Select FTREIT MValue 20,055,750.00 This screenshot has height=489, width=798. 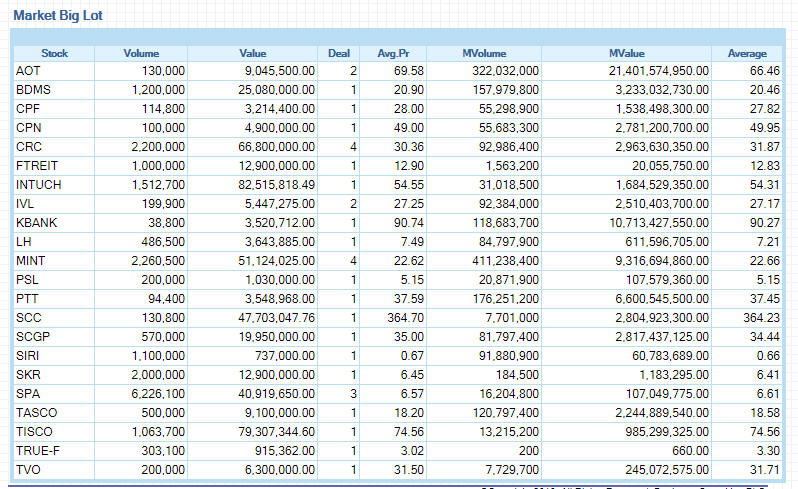coord(671,166)
